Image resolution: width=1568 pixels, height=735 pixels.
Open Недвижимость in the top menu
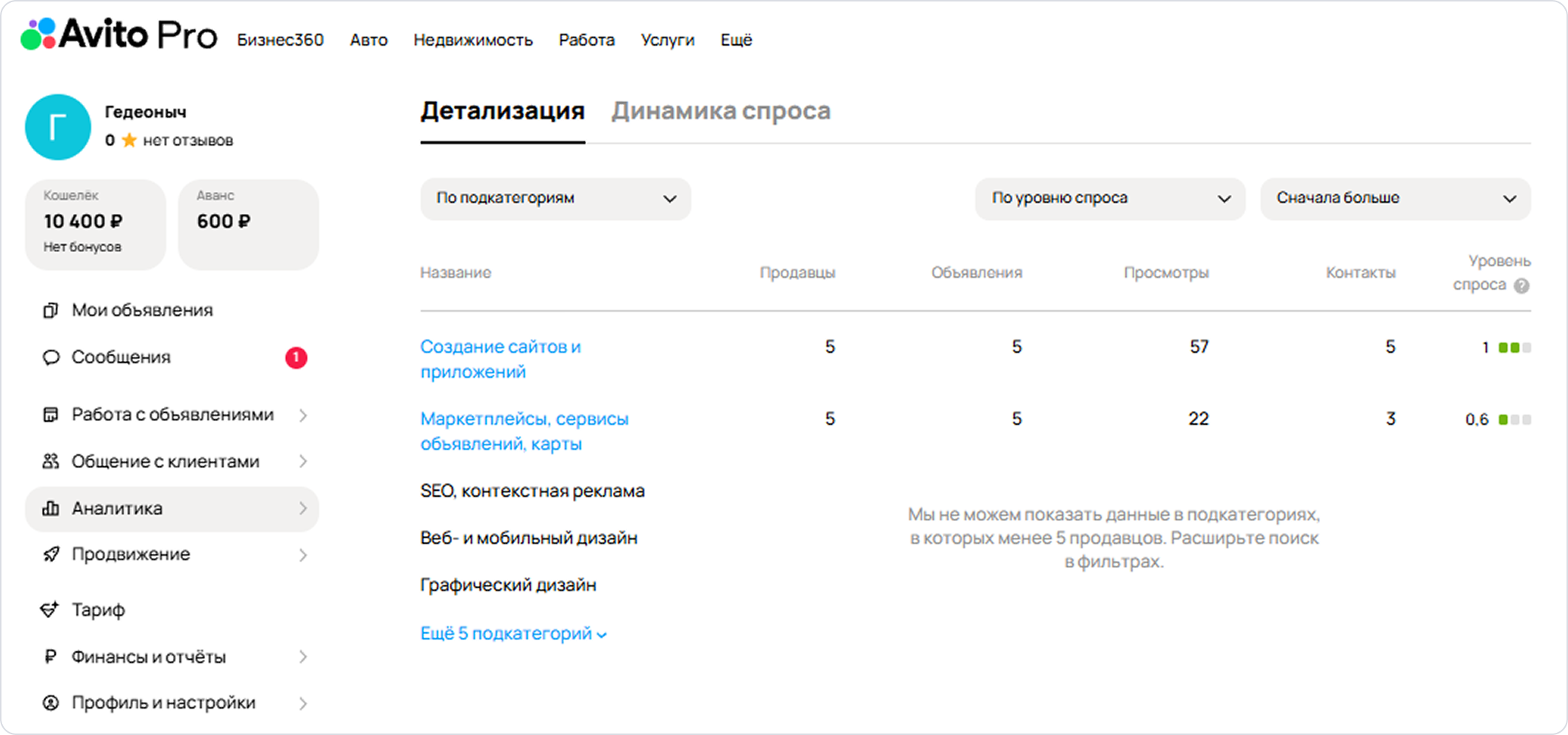click(472, 40)
